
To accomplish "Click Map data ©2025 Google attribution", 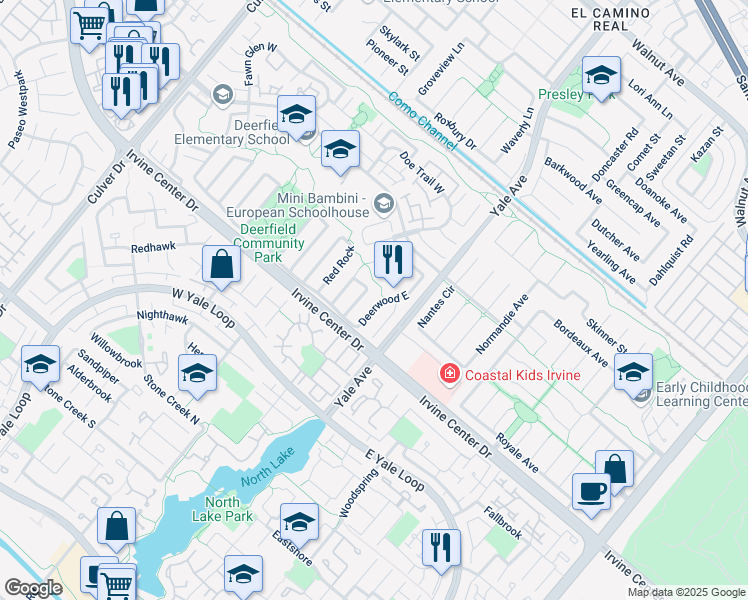I will pyautogui.click(x=686, y=593).
